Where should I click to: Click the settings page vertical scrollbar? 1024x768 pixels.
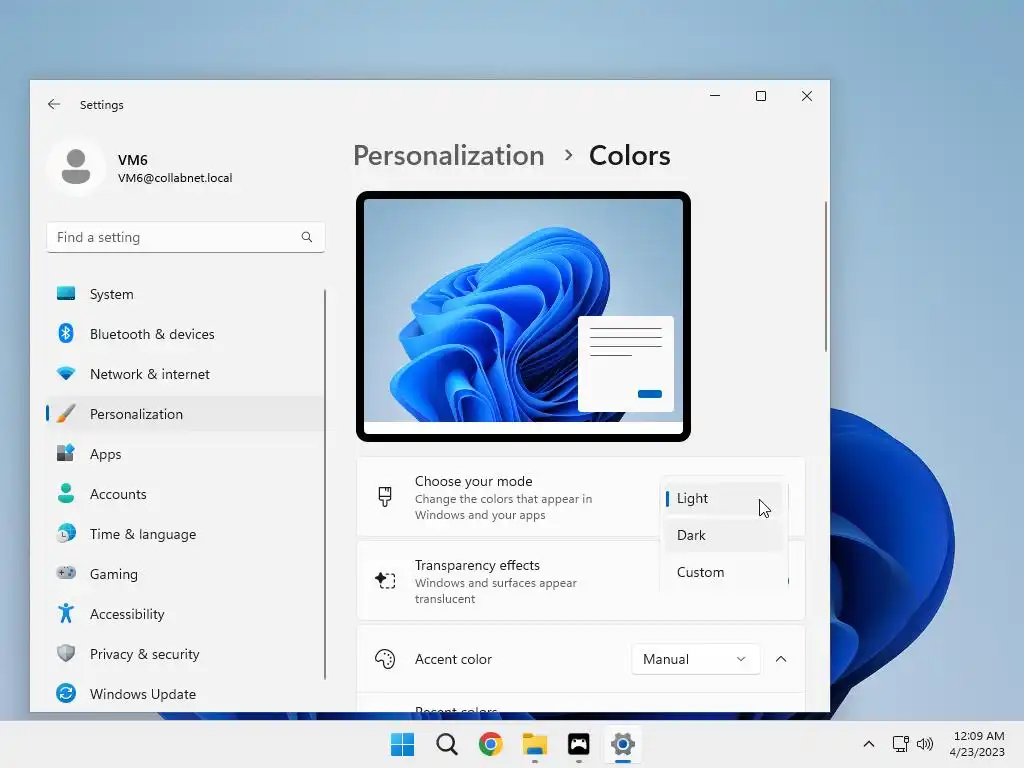825,276
